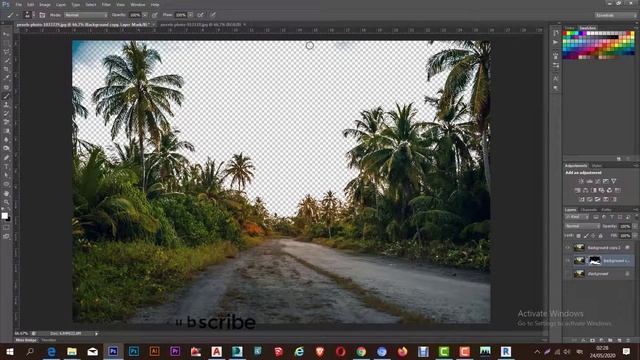
Task: Select the Horizontal Type tool
Action: point(6,167)
